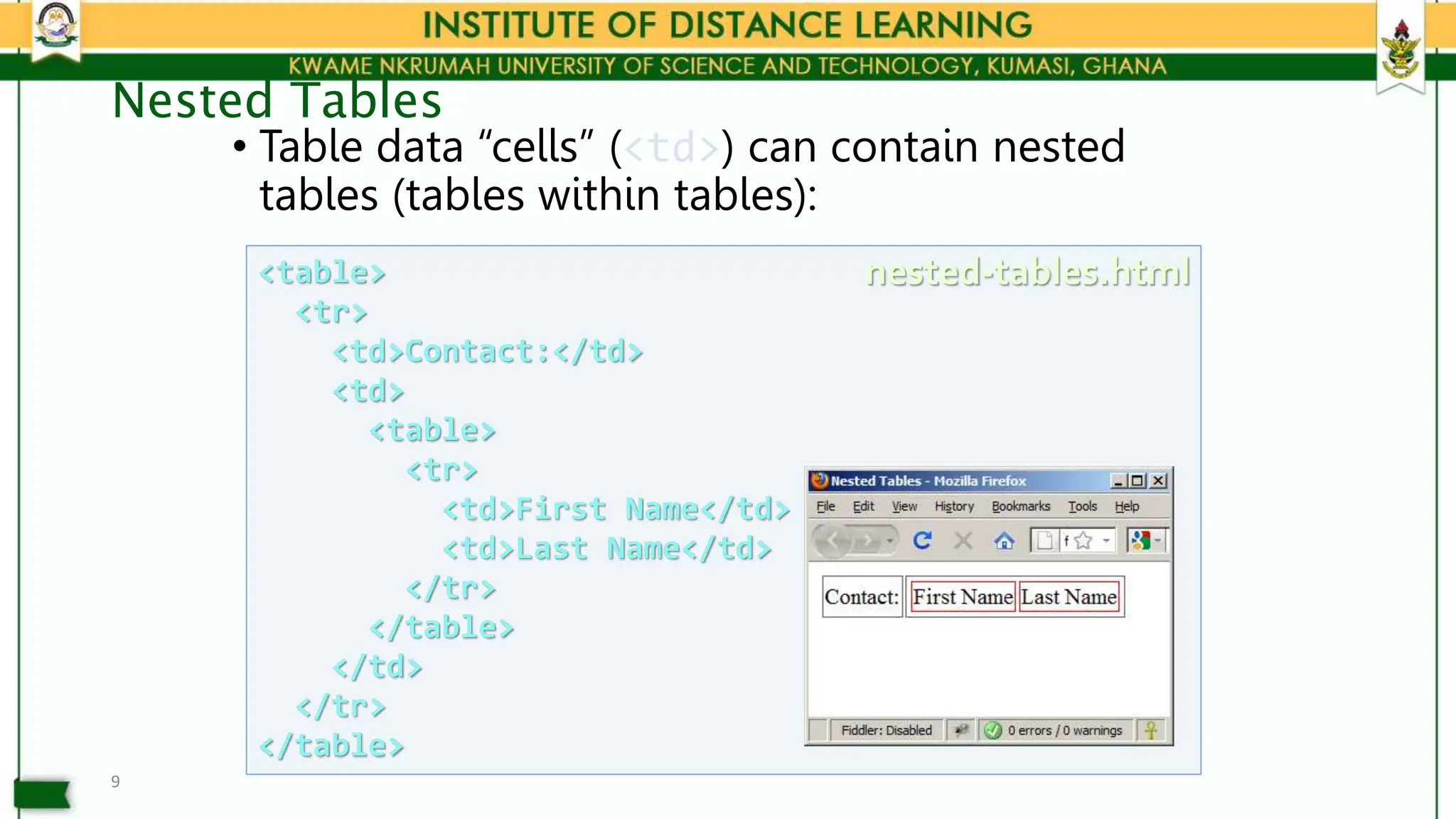This screenshot has width=1456, height=819.
Task: Click the 'Last Name' cell in rendered page
Action: [x=1069, y=596]
